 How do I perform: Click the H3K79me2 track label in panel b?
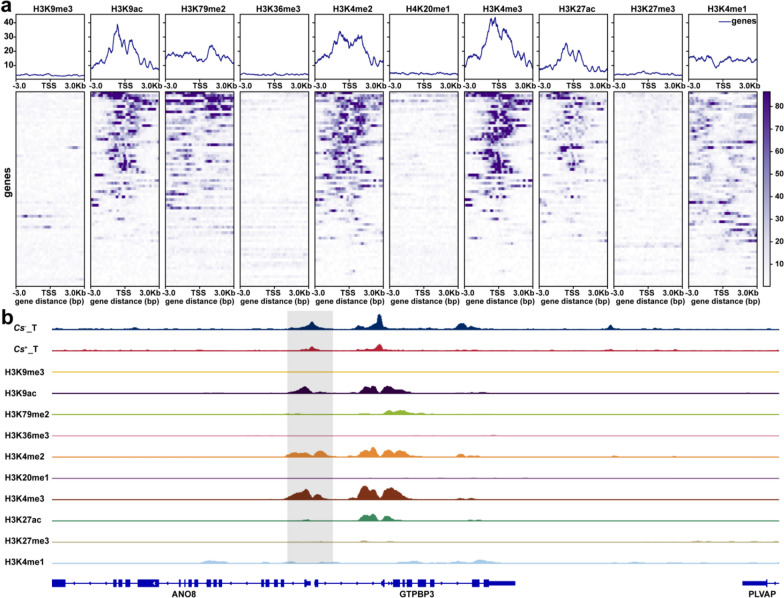pyautogui.click(x=27, y=414)
